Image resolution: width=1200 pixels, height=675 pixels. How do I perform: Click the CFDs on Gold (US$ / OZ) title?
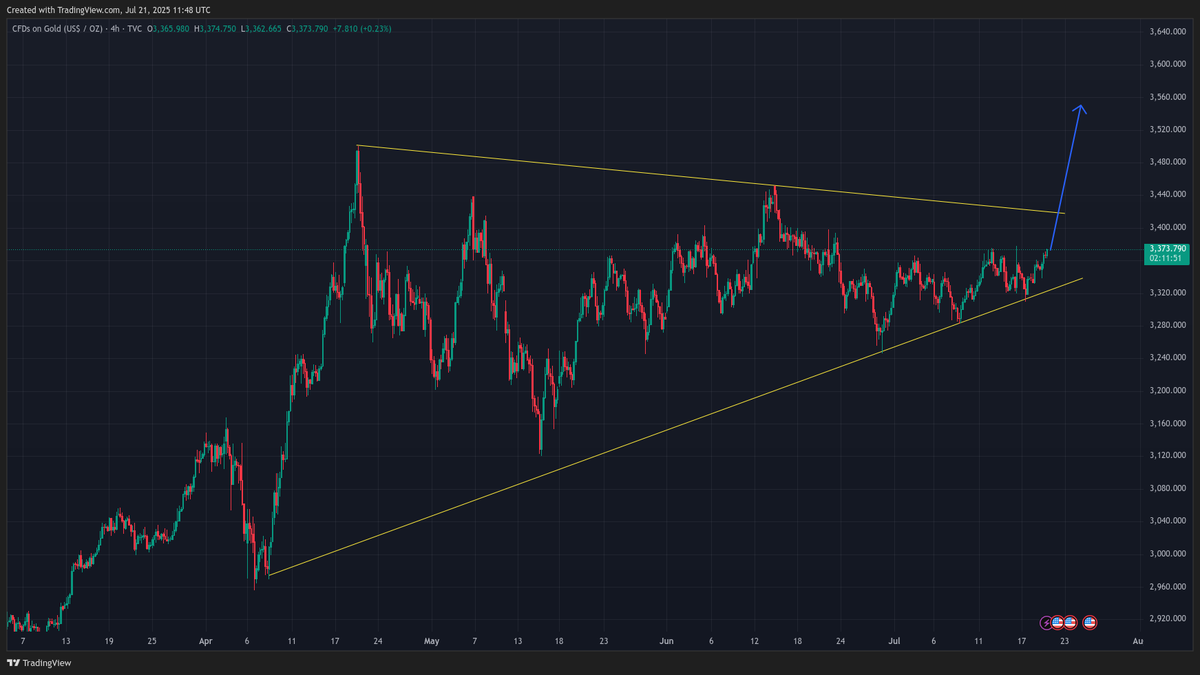tap(57, 28)
